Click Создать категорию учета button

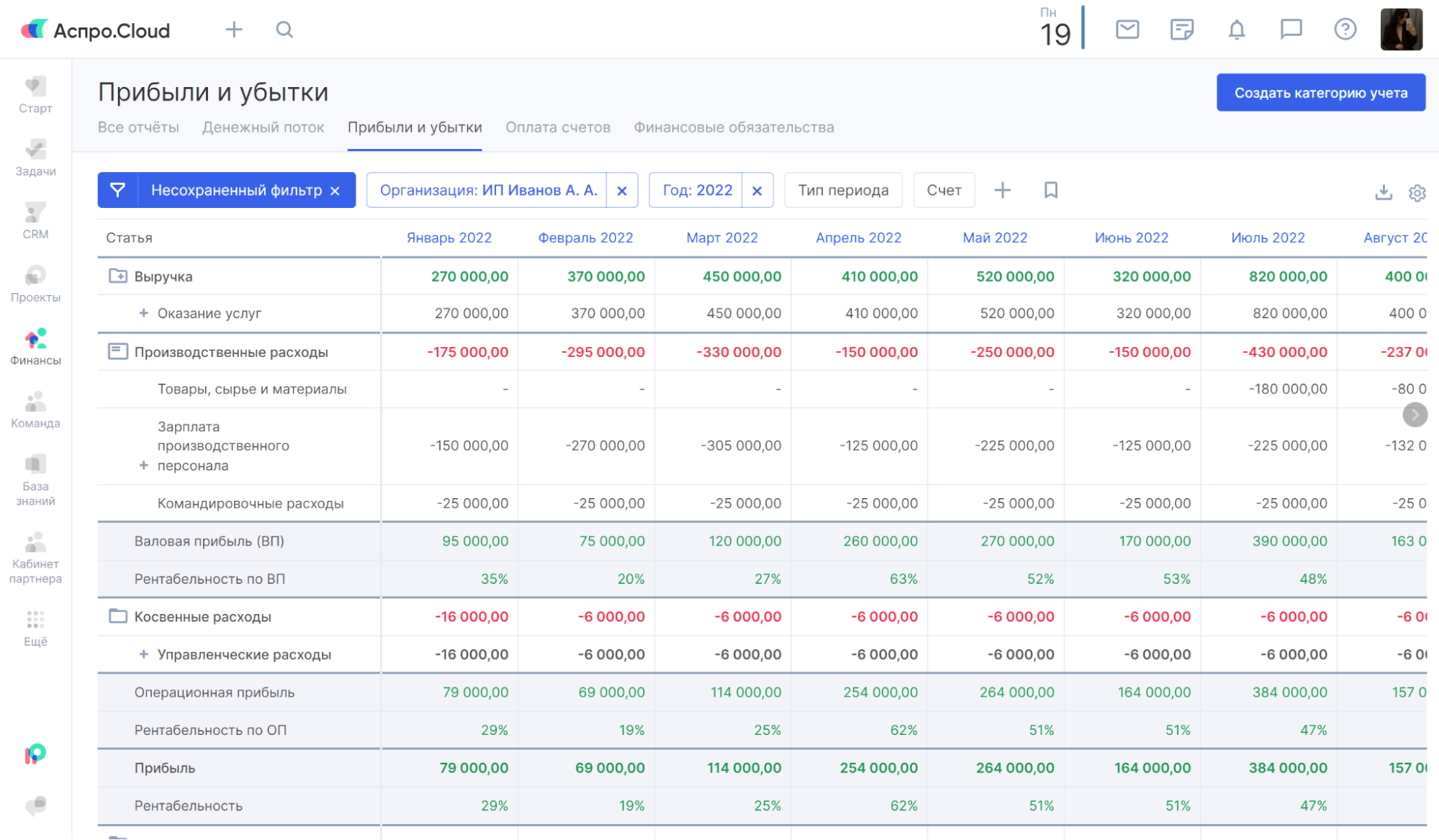[x=1320, y=93]
